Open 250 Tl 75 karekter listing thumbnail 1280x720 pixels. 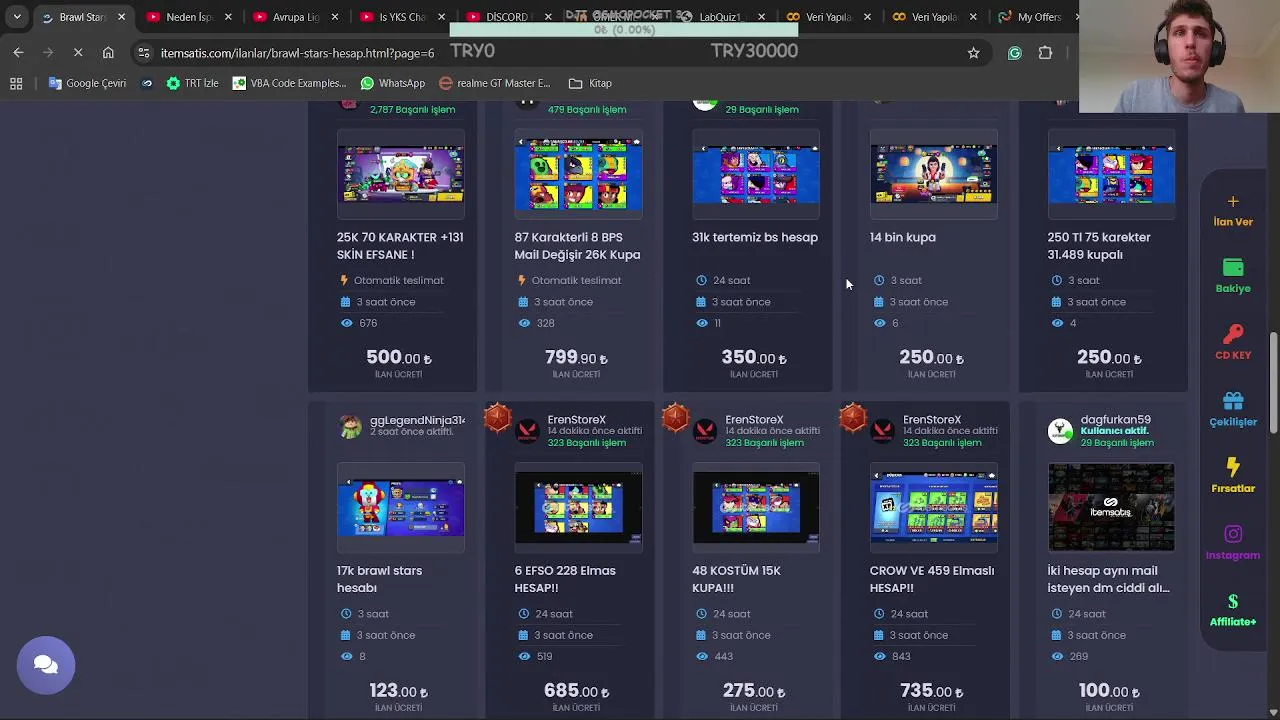click(x=1111, y=175)
